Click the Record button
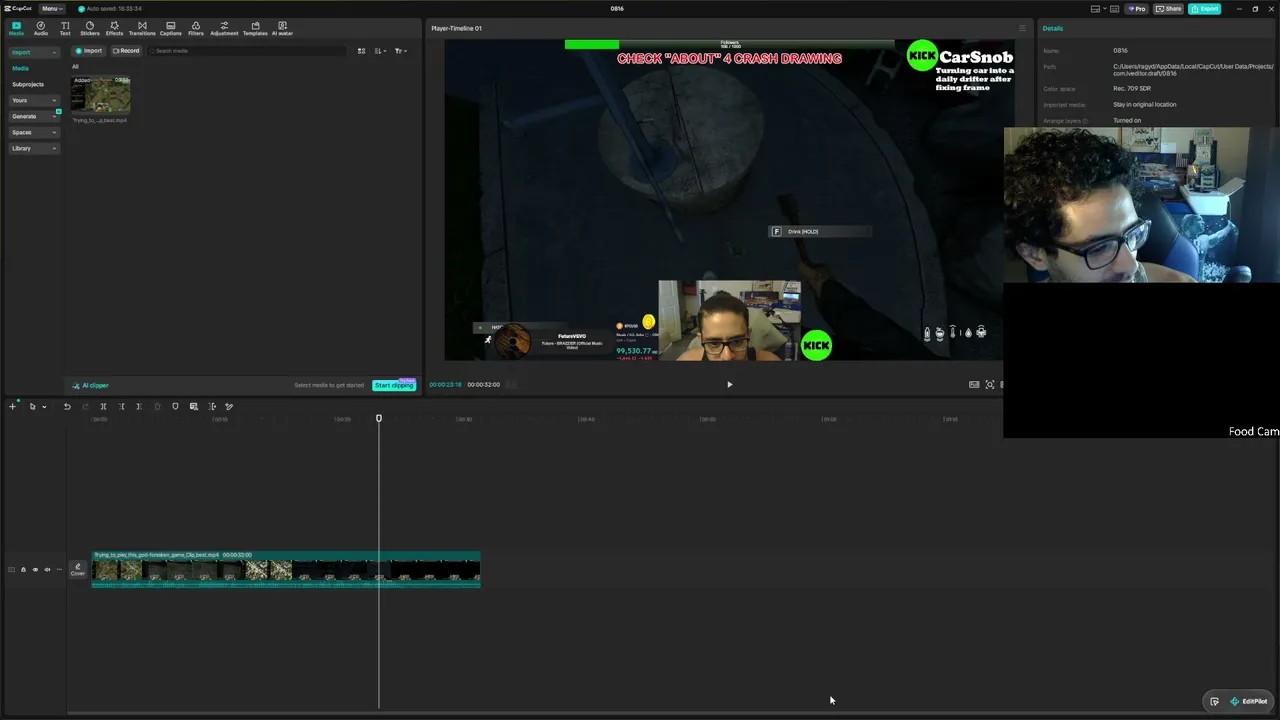 point(126,51)
